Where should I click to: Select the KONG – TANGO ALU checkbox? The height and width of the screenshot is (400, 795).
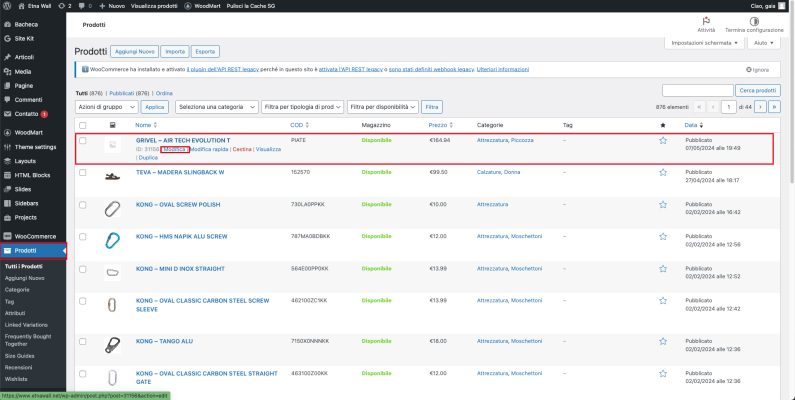[83, 342]
